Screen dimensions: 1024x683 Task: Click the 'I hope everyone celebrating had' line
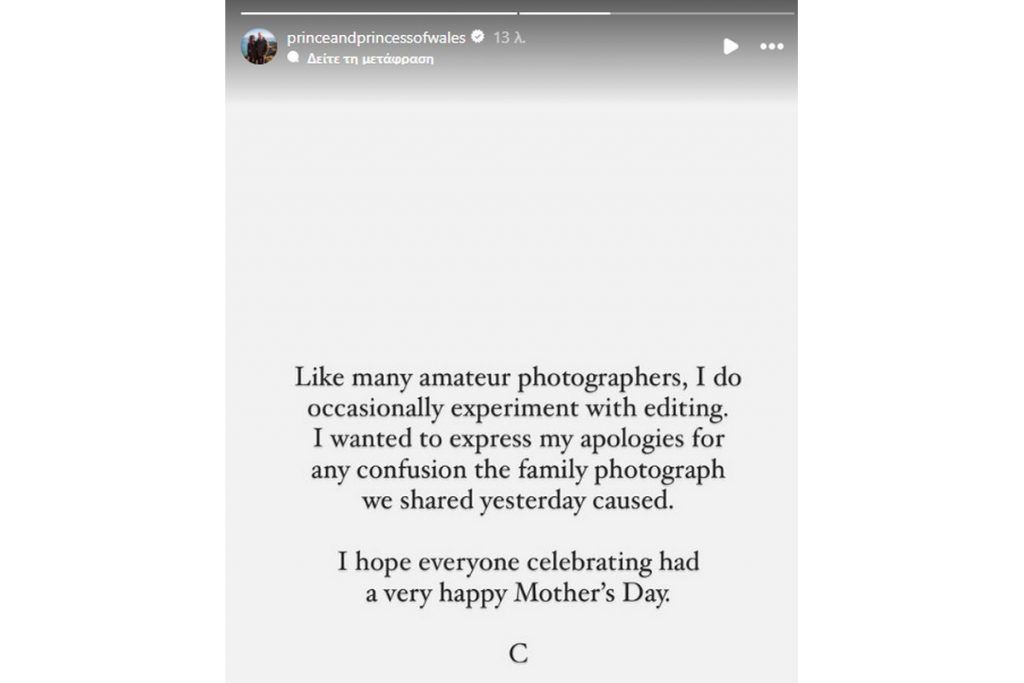click(x=517, y=562)
